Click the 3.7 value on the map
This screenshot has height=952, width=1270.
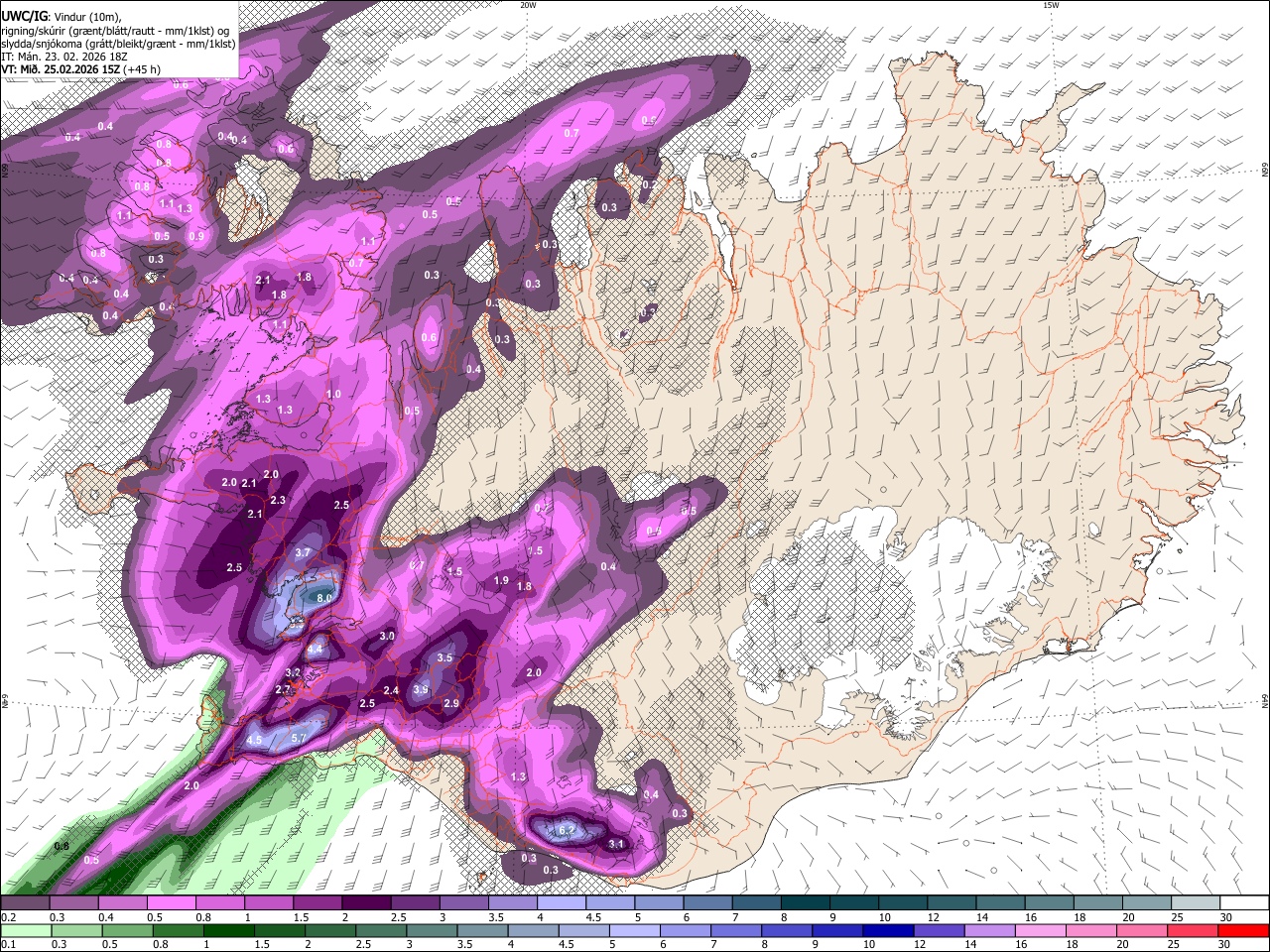point(304,552)
